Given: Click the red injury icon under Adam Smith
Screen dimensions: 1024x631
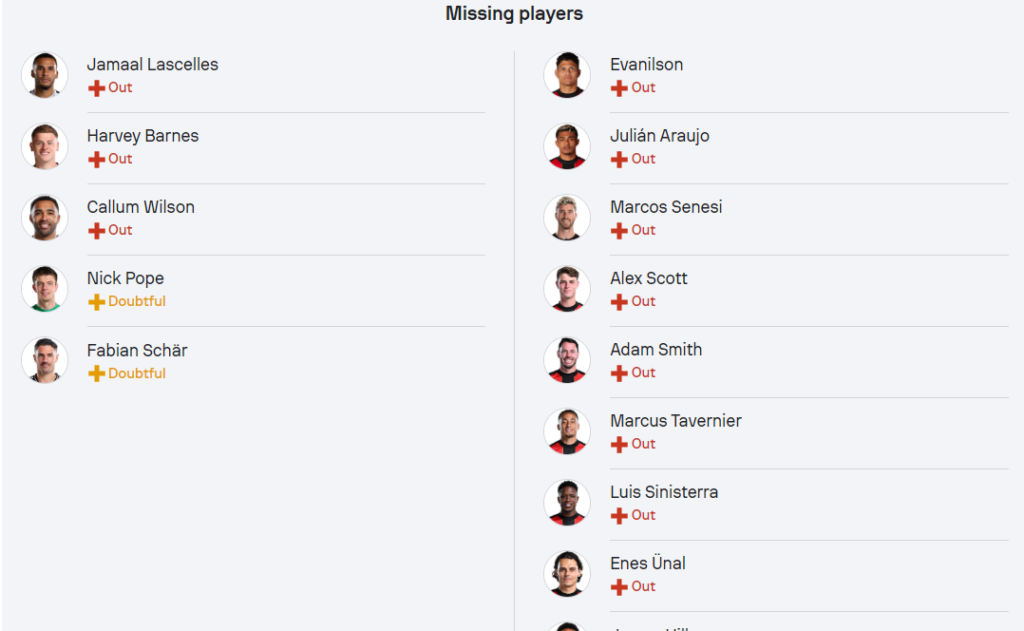Looking at the screenshot, I should tap(619, 373).
